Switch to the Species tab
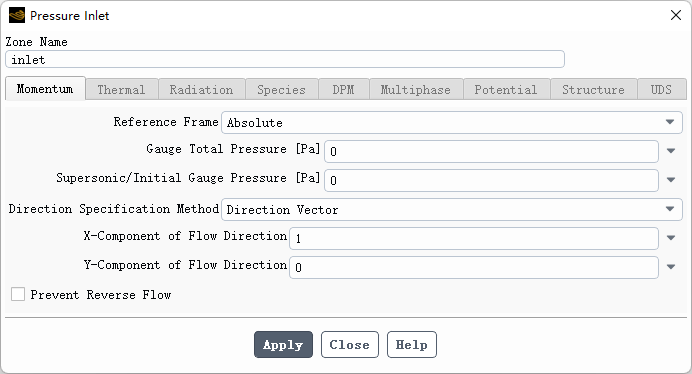The width and height of the screenshot is (692, 374). point(282,90)
